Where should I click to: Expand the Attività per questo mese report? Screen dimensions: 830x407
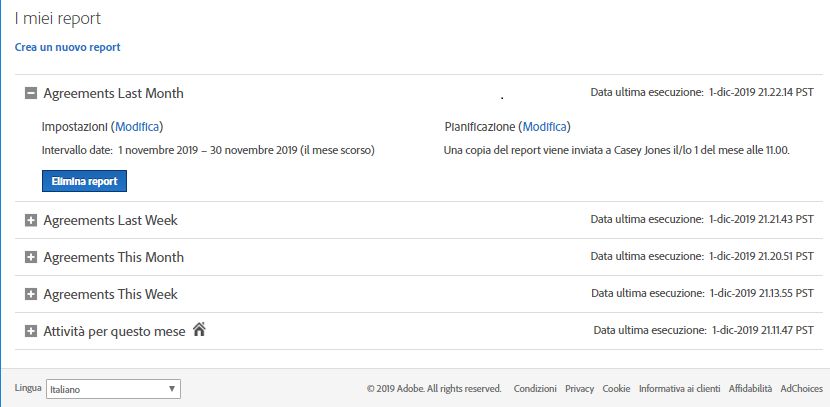point(31,331)
